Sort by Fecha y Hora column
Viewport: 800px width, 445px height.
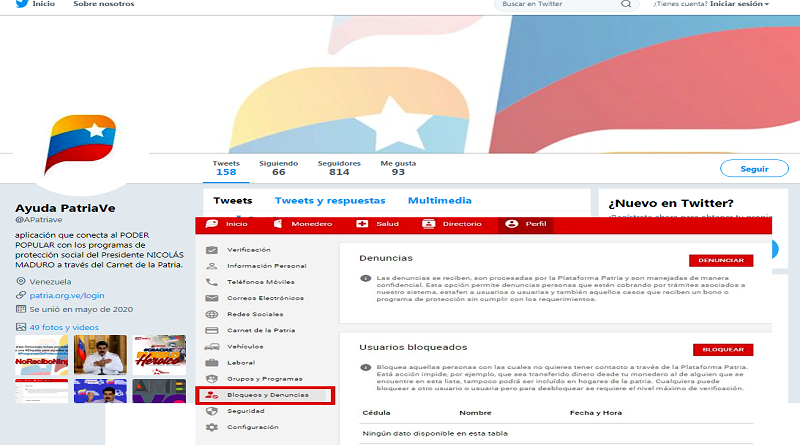click(x=595, y=413)
